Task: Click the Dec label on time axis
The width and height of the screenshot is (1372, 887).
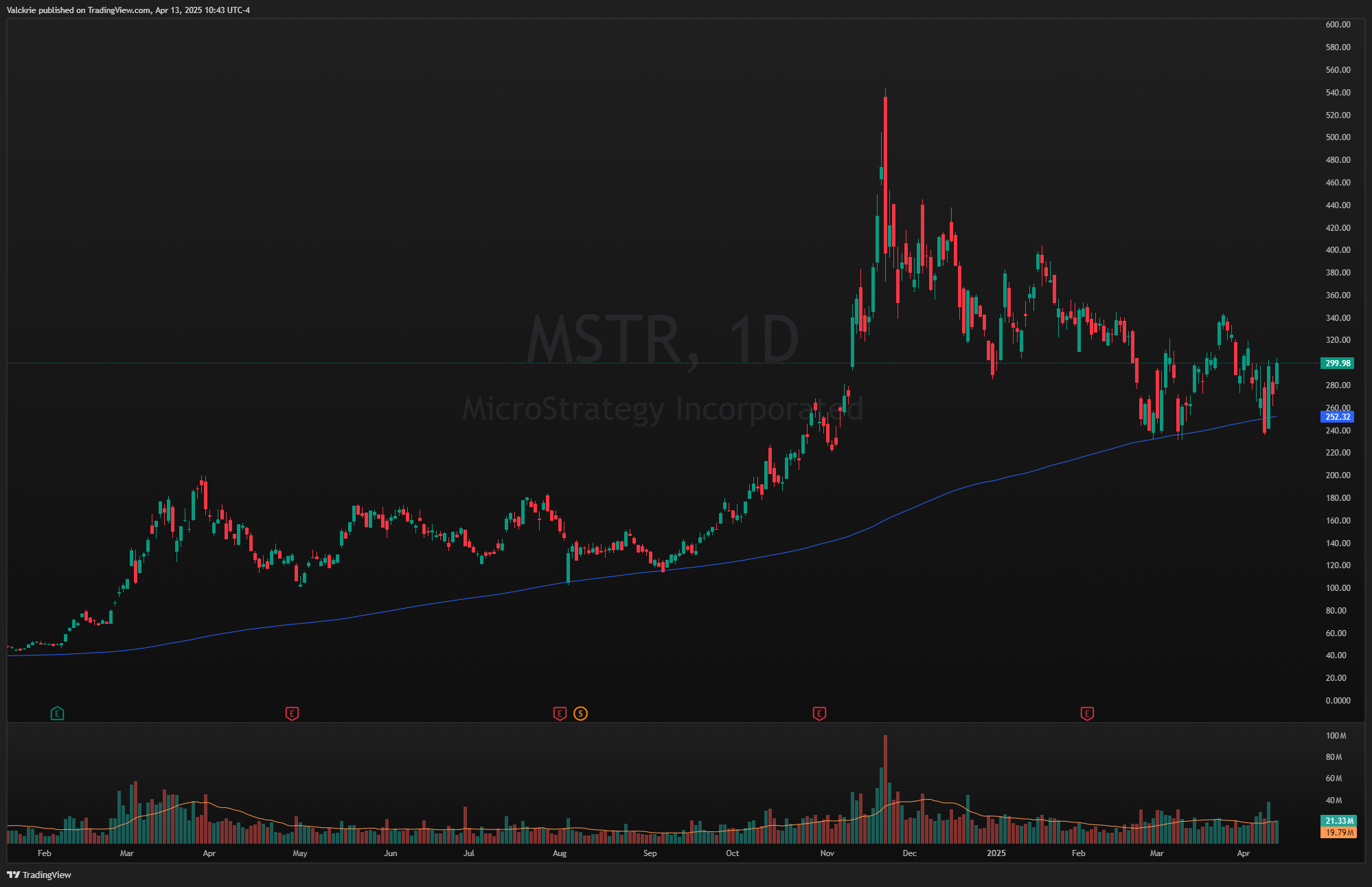Action: click(909, 853)
